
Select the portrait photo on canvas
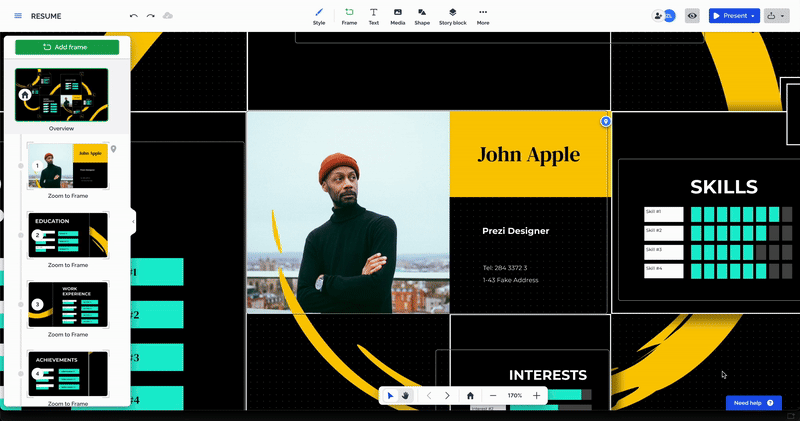(348, 212)
